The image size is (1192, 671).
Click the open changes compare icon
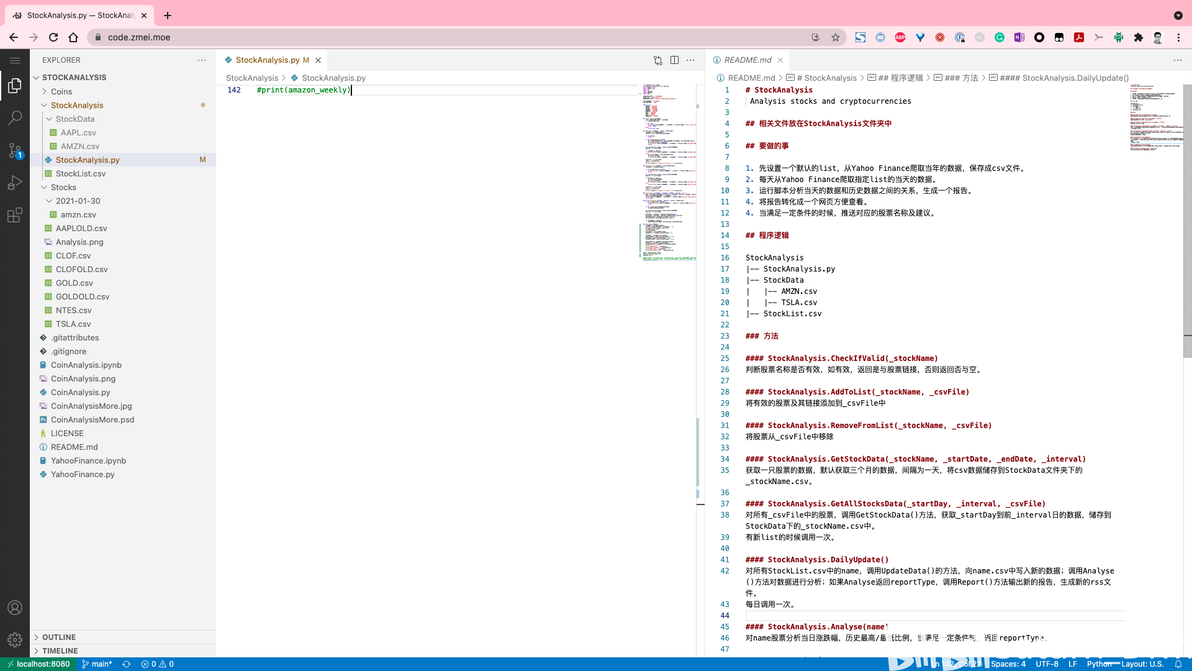coord(658,60)
